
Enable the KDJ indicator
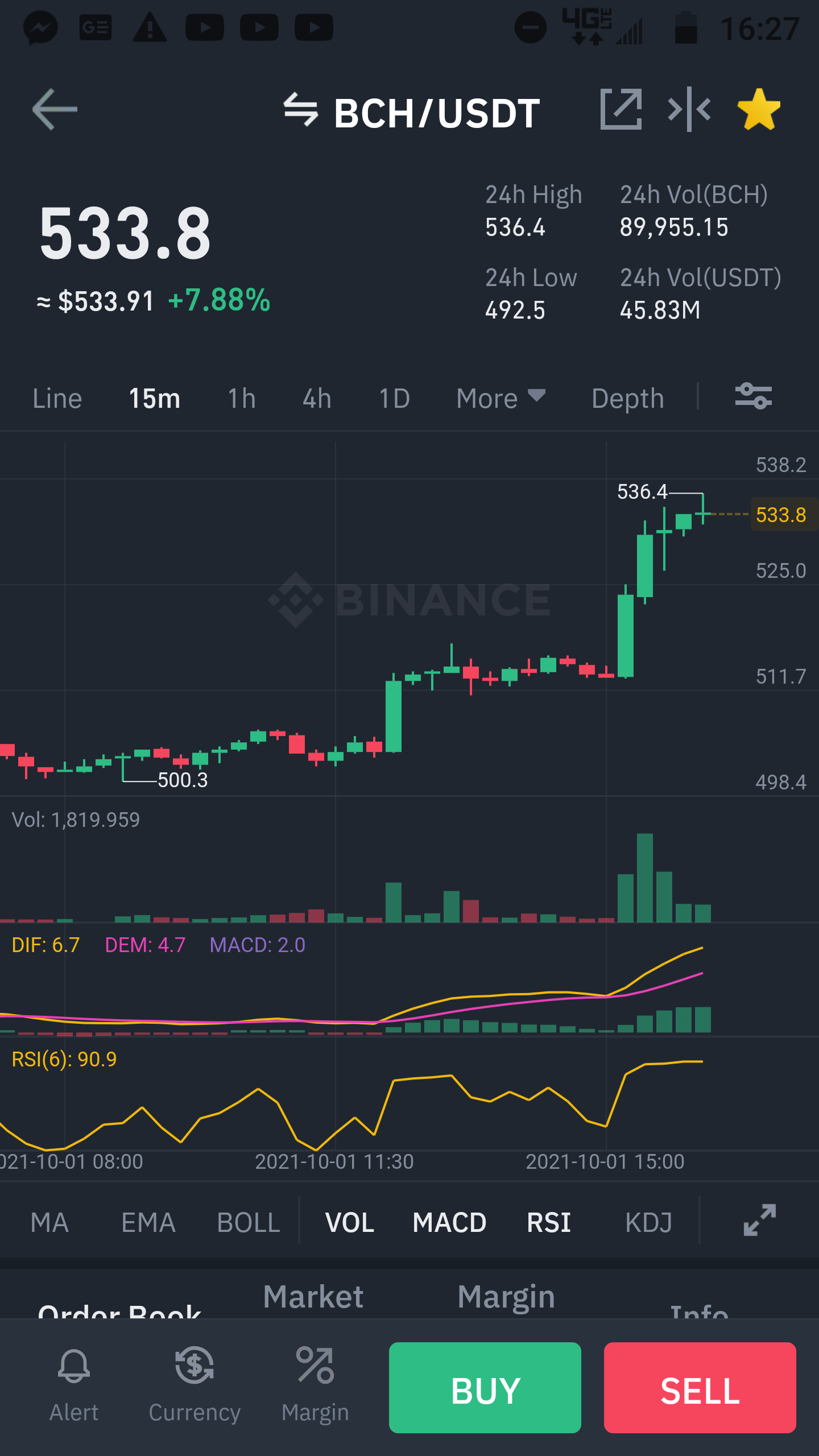coord(648,1222)
